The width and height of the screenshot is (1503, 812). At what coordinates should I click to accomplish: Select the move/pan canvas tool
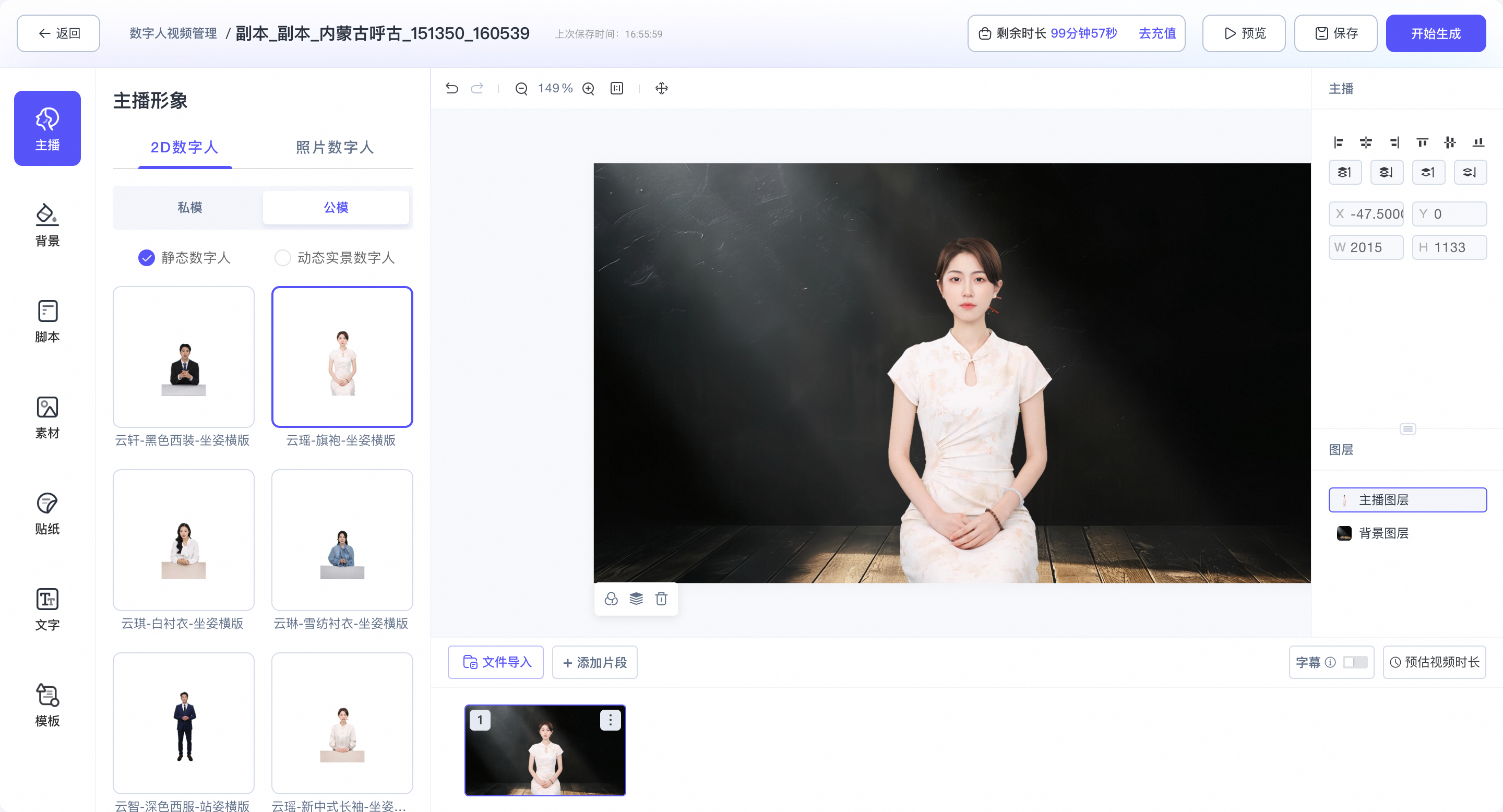point(662,88)
